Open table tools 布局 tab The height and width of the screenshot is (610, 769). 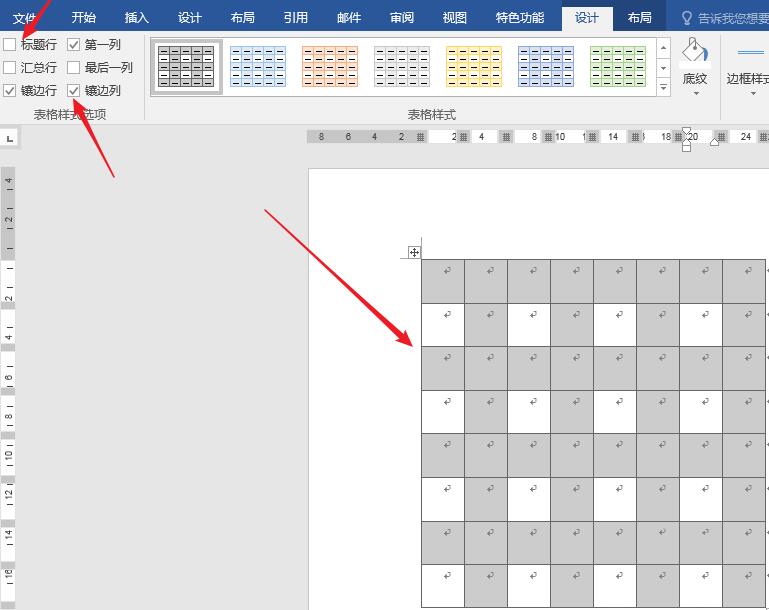[x=640, y=18]
